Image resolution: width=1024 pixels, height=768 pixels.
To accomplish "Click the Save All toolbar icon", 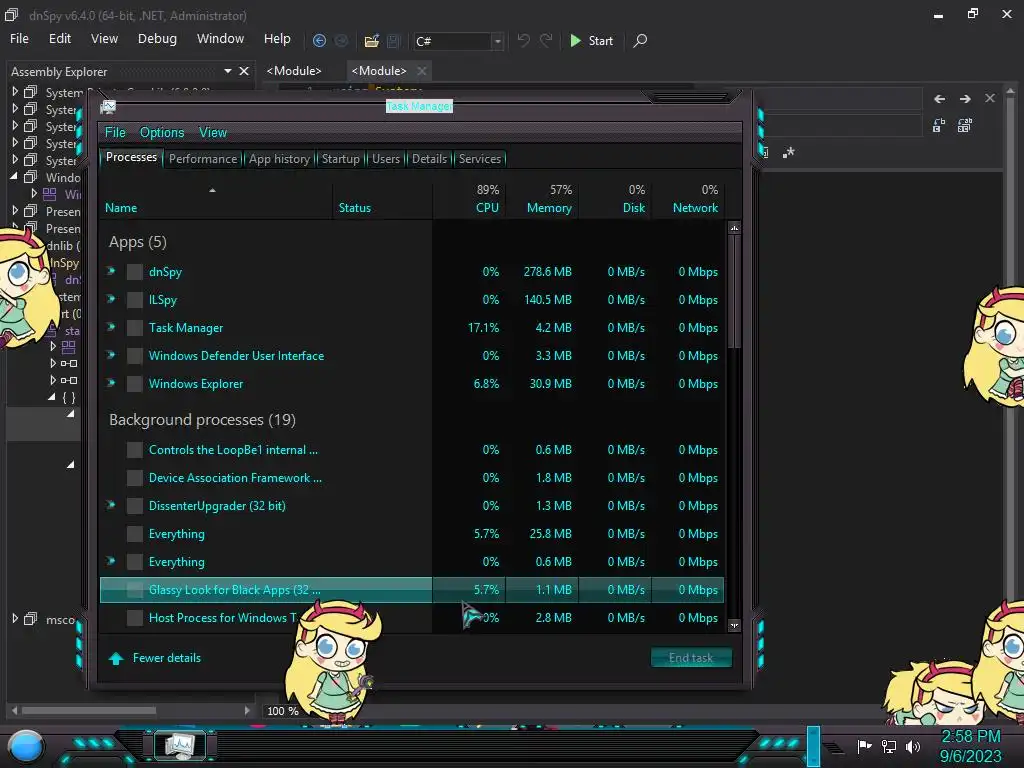I will (x=393, y=40).
